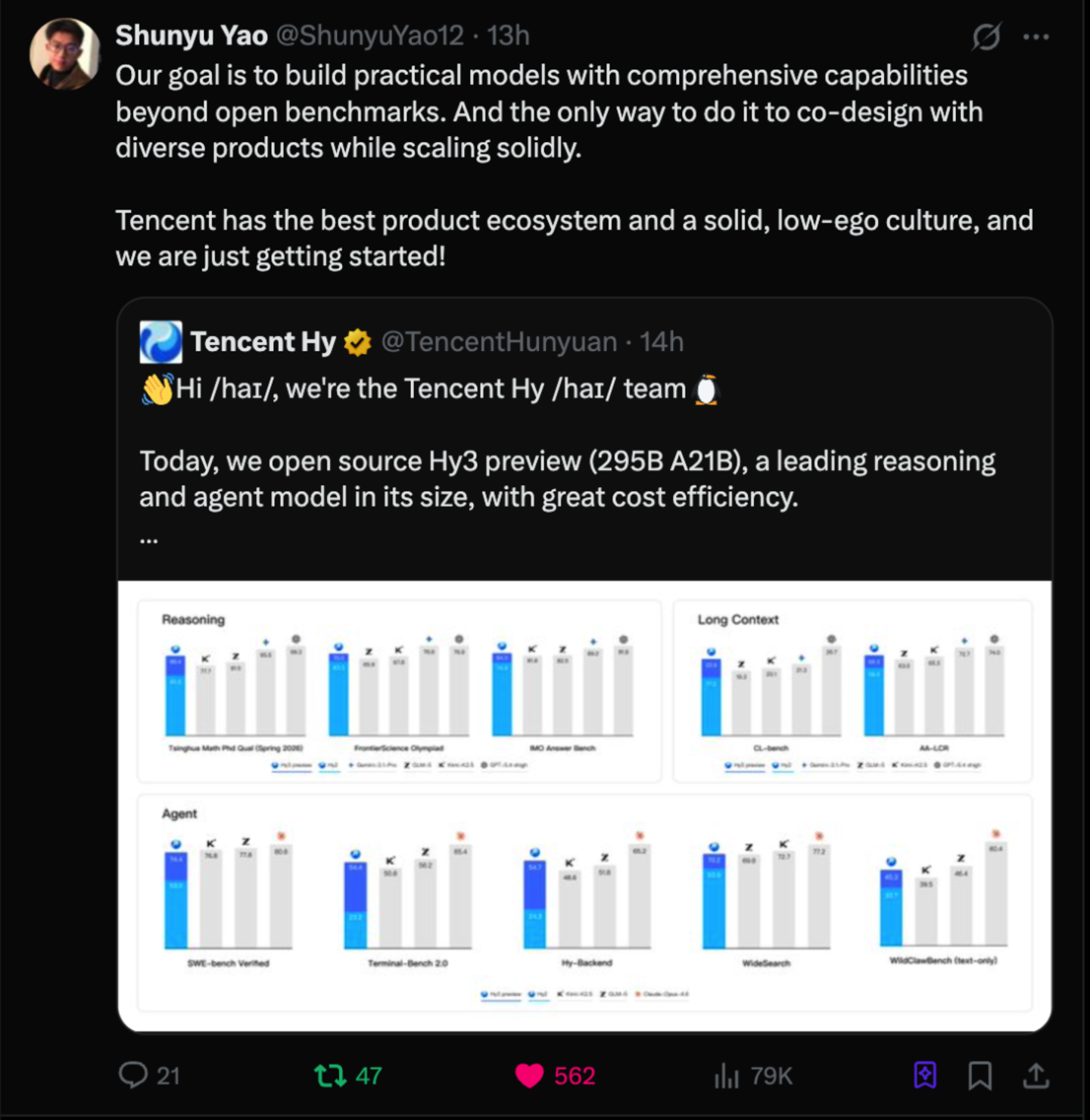Image resolution: width=1090 pixels, height=1120 pixels.
Task: Expand the quoted tweet's truncated ellipsis text
Action: 149,539
